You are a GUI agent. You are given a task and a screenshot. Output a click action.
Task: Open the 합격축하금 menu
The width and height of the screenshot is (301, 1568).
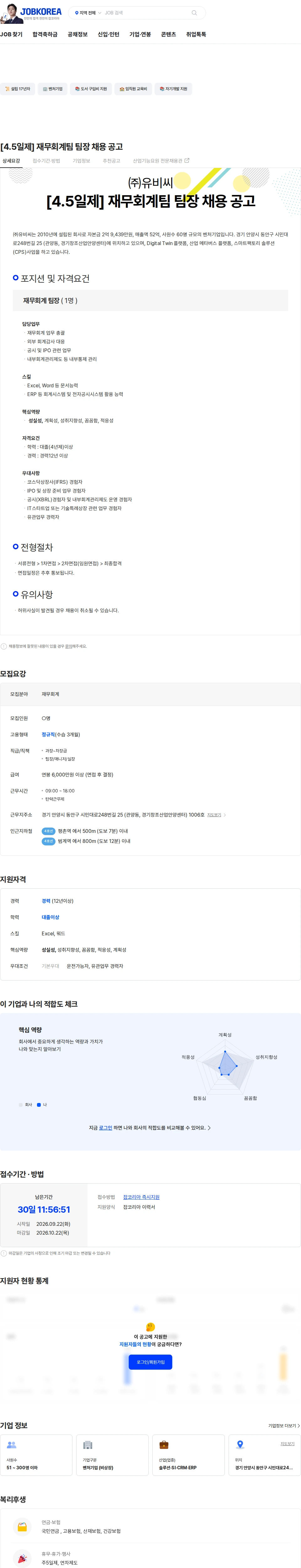coord(45,35)
